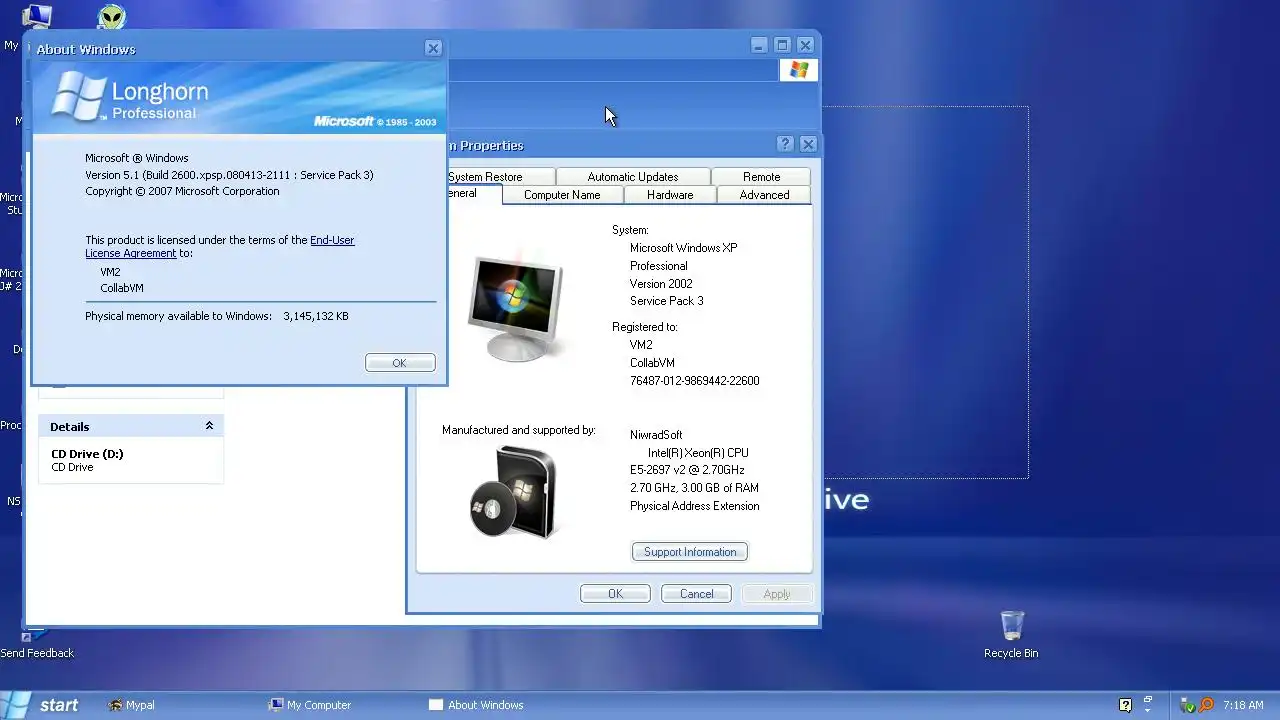Click the NiwradSoft software box image

pos(513,492)
